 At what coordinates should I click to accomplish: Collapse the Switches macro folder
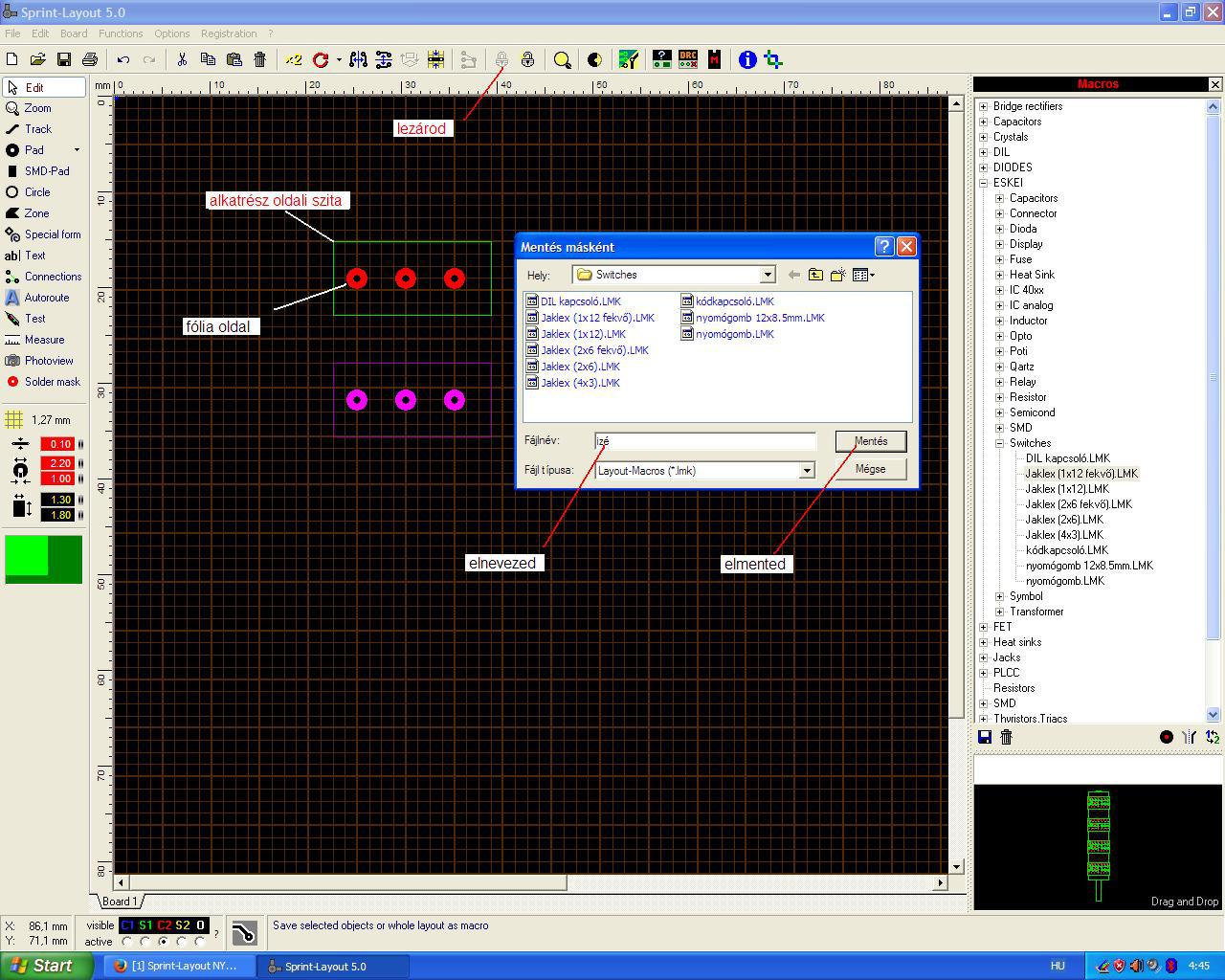[1000, 443]
